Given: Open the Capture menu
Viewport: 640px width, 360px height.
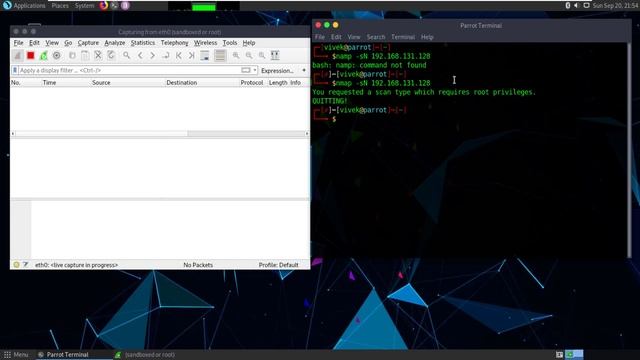Looking at the screenshot, I should pos(88,43).
